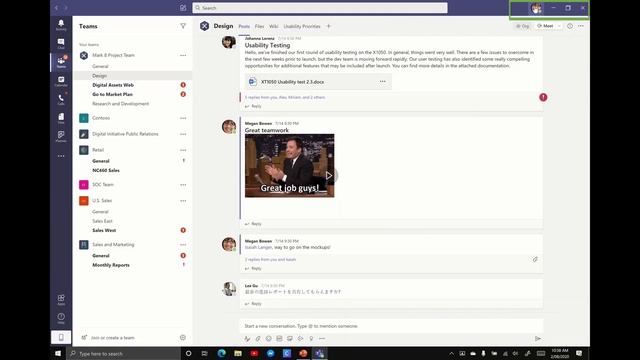This screenshot has width=640, height=360.
Task: Open the Apps store in the sidebar
Action: (x=61, y=300)
